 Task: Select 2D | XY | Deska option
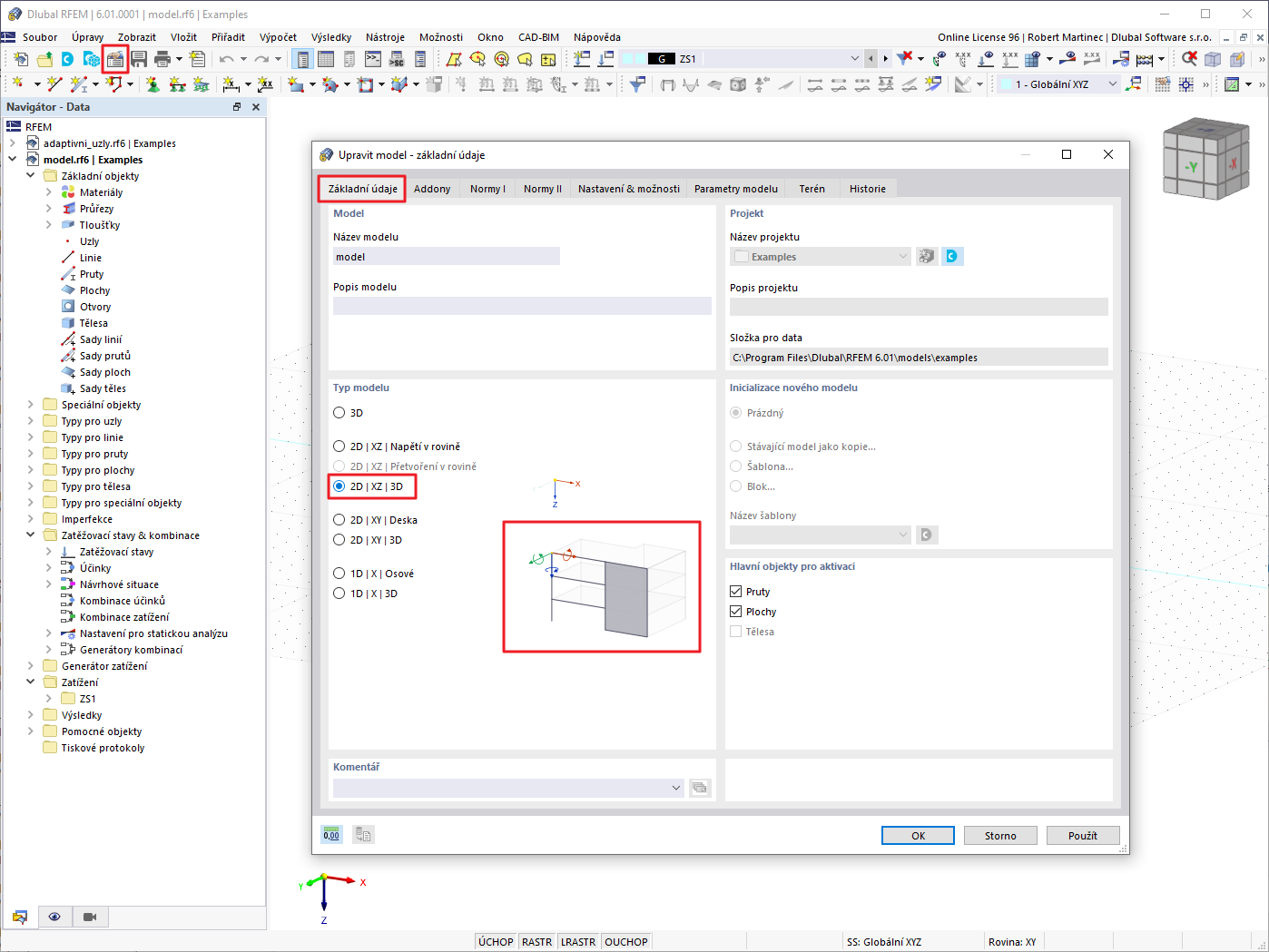(339, 520)
